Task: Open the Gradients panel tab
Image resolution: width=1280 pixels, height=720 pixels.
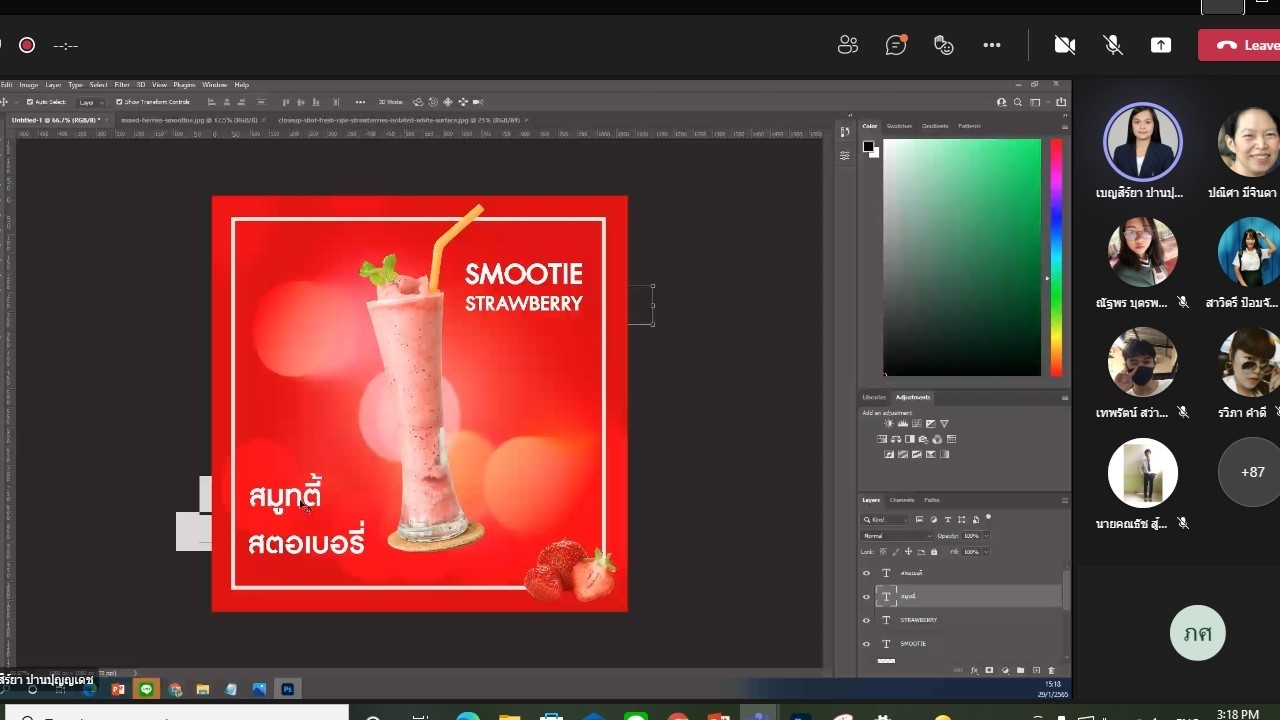Action: pyautogui.click(x=935, y=126)
